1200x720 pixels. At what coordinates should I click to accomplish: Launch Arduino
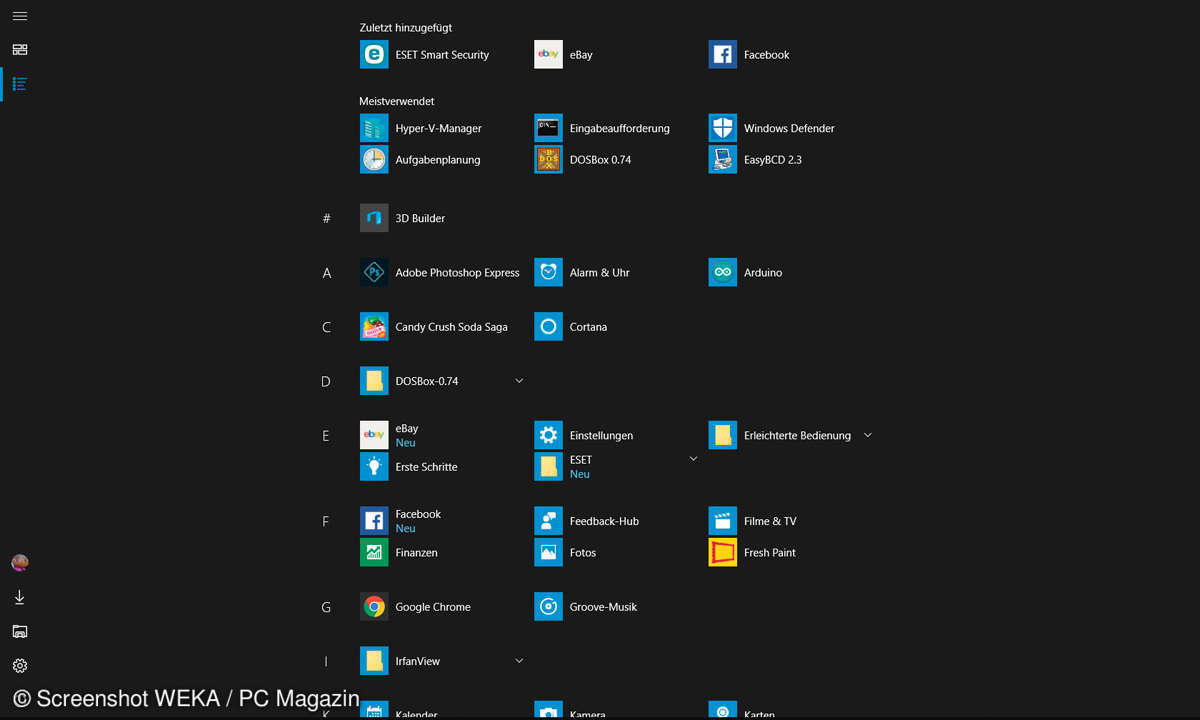pos(746,272)
